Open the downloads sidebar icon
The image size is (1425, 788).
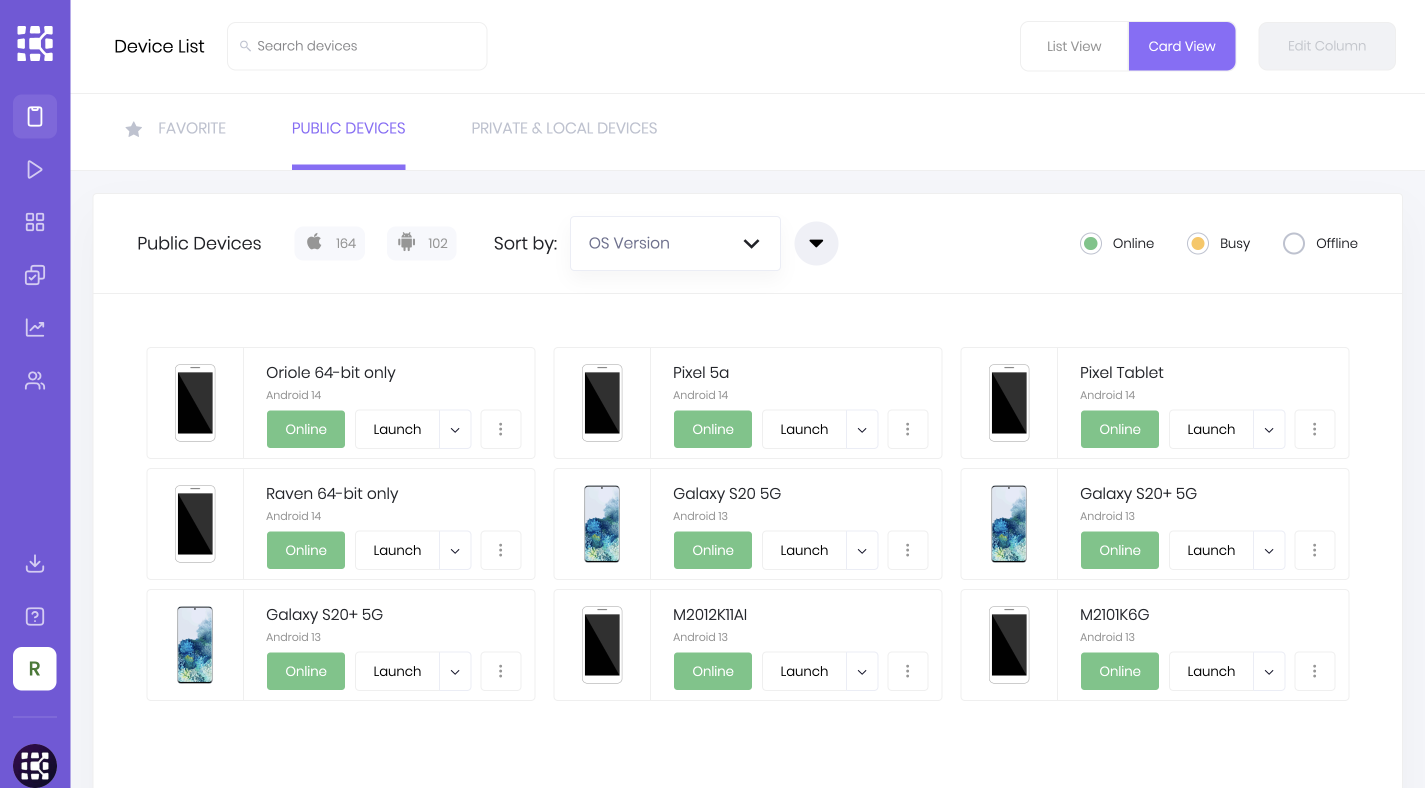click(x=35, y=563)
